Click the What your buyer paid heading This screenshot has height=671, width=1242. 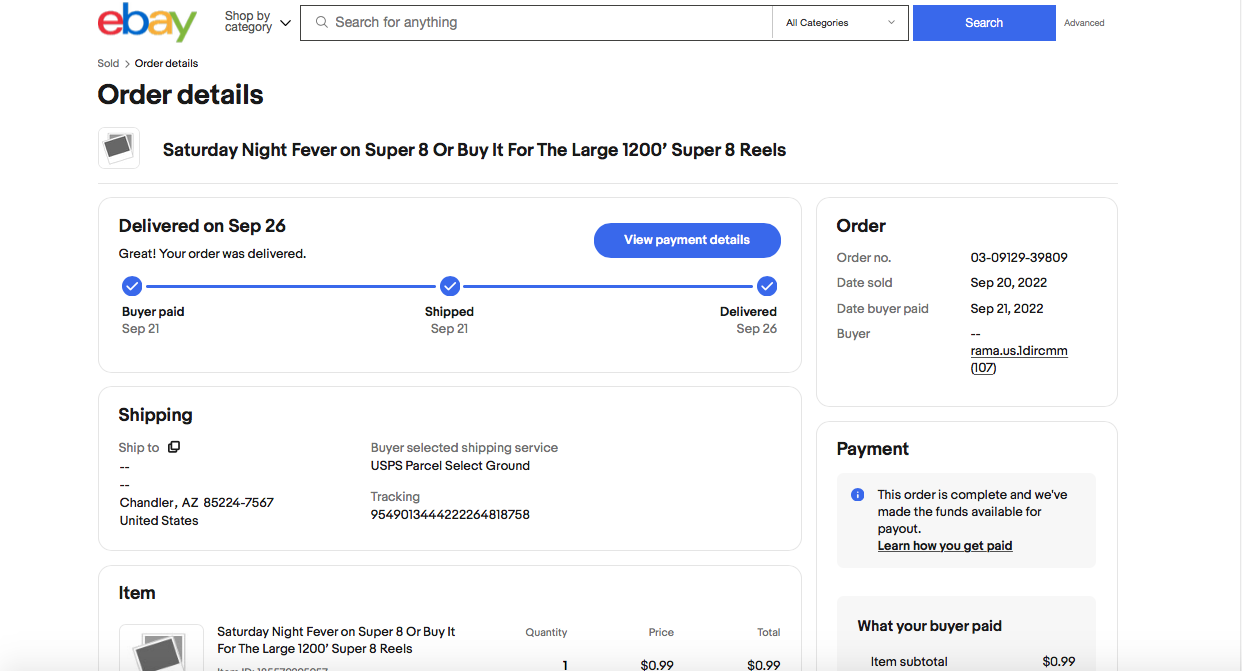tap(929, 626)
